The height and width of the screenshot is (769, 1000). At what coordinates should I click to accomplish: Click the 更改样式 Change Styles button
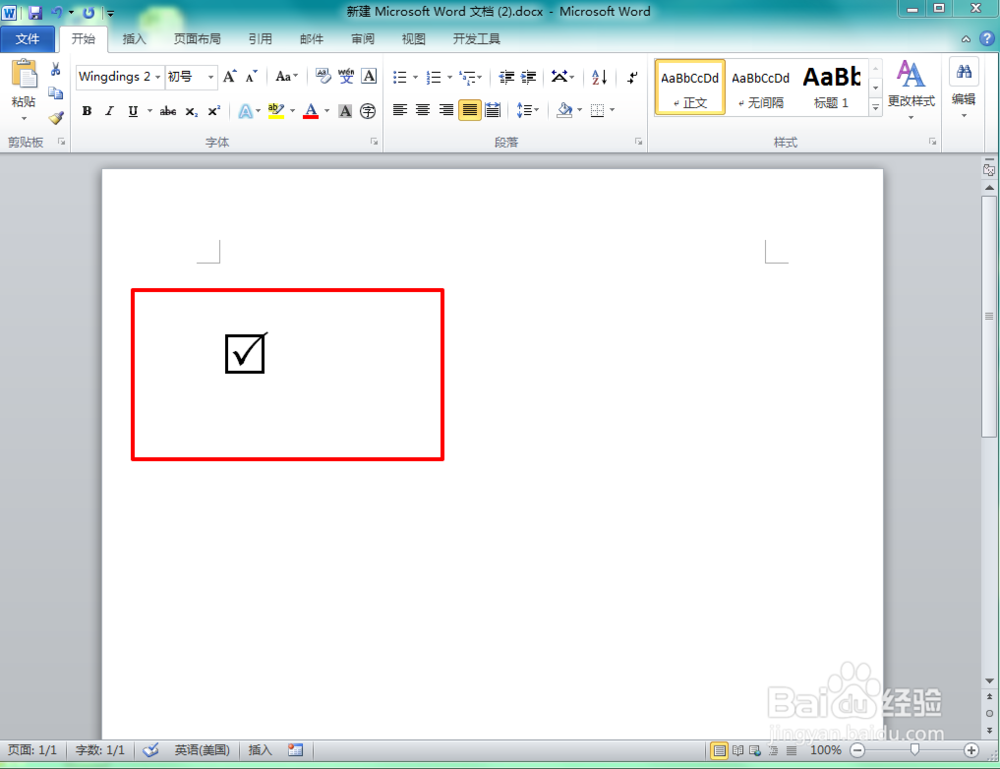tap(911, 89)
